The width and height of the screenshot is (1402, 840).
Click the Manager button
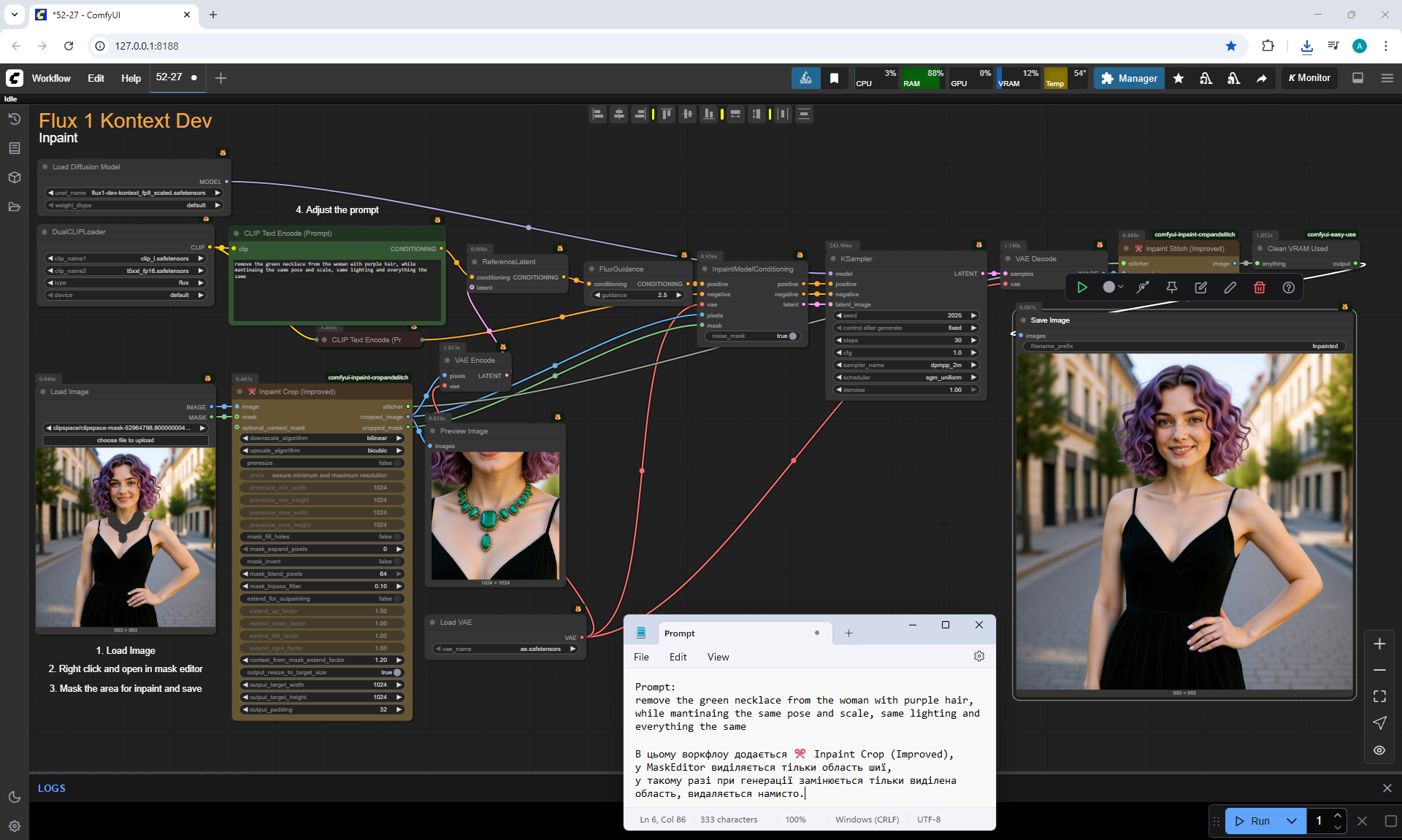pos(1129,78)
